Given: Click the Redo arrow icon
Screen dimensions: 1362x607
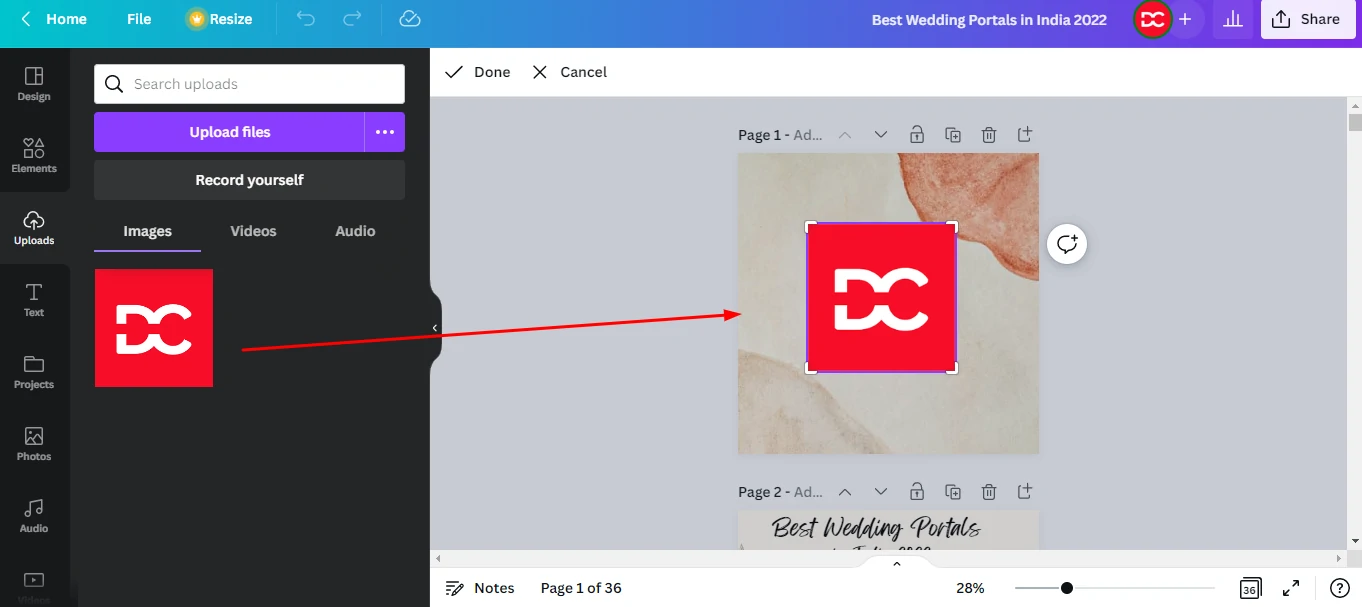Looking at the screenshot, I should coord(352,19).
